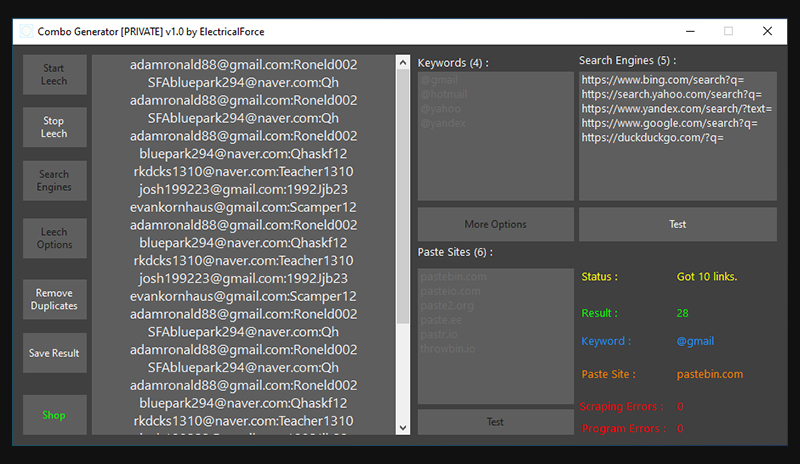This screenshot has width=800, height=464.
Task: Click the results list scroll up arrow
Action: tap(403, 62)
